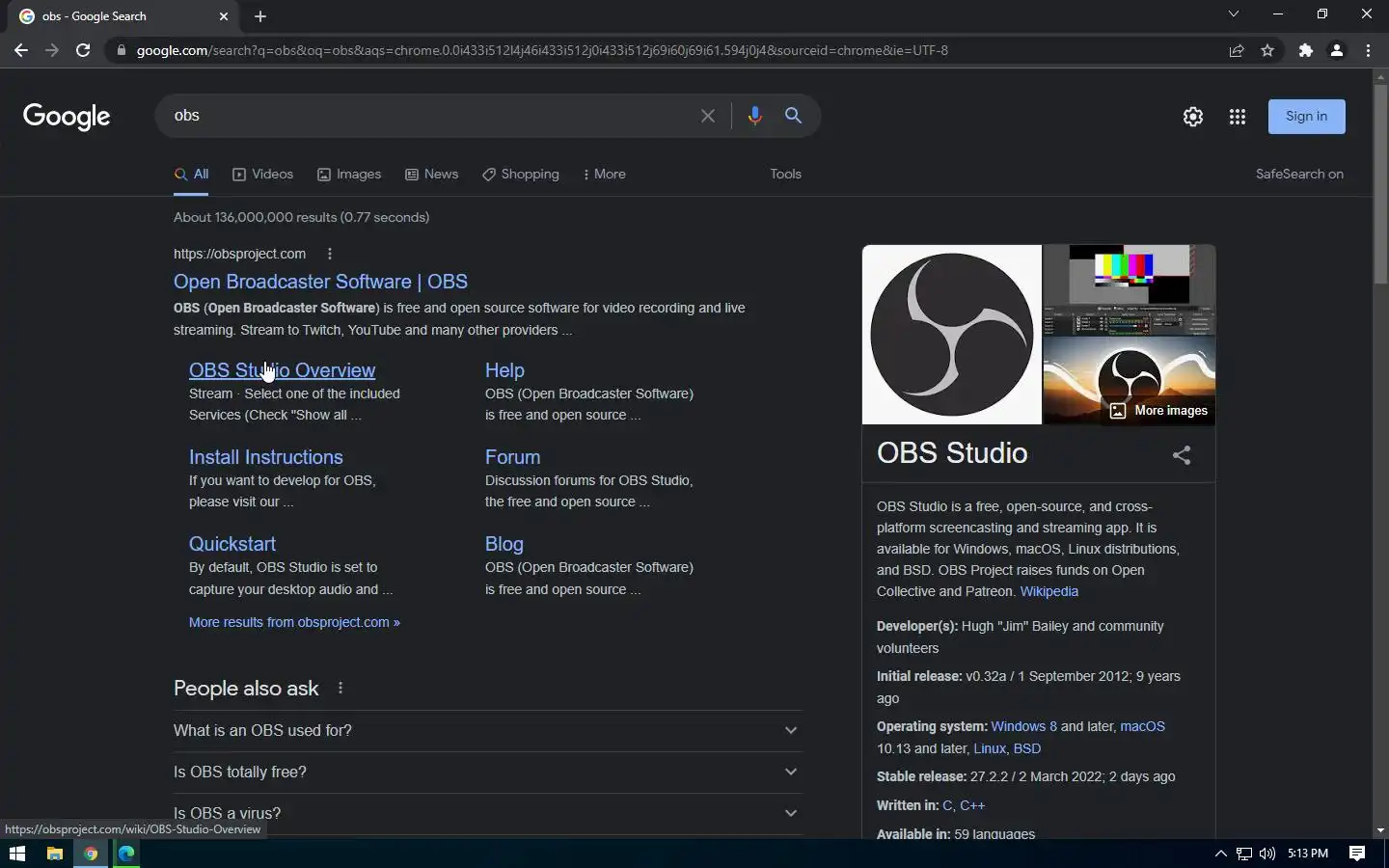View site information lock icon
Image resolution: width=1389 pixels, height=868 pixels.
[120, 50]
